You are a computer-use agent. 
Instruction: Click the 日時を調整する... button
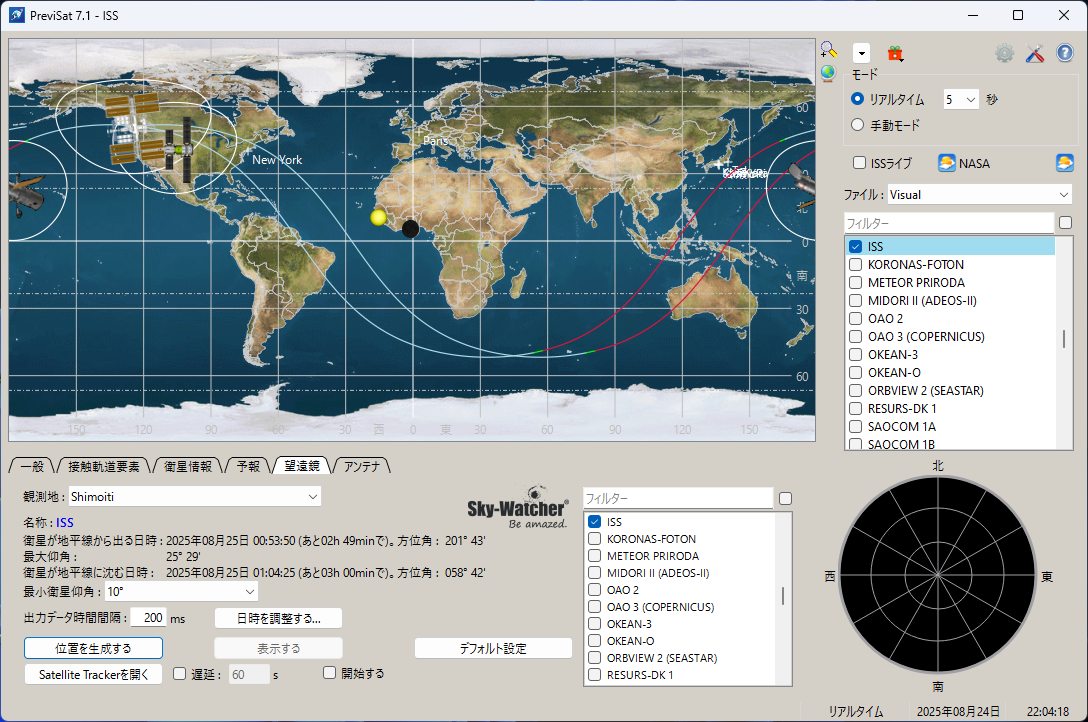pos(278,618)
